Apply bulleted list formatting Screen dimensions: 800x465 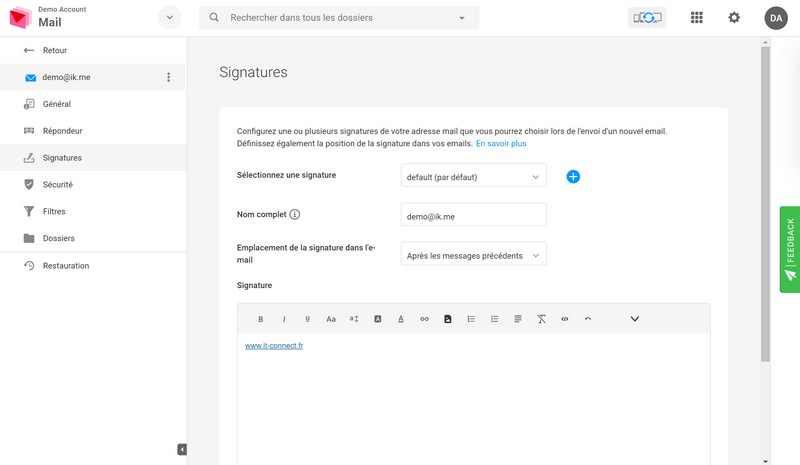[471, 319]
